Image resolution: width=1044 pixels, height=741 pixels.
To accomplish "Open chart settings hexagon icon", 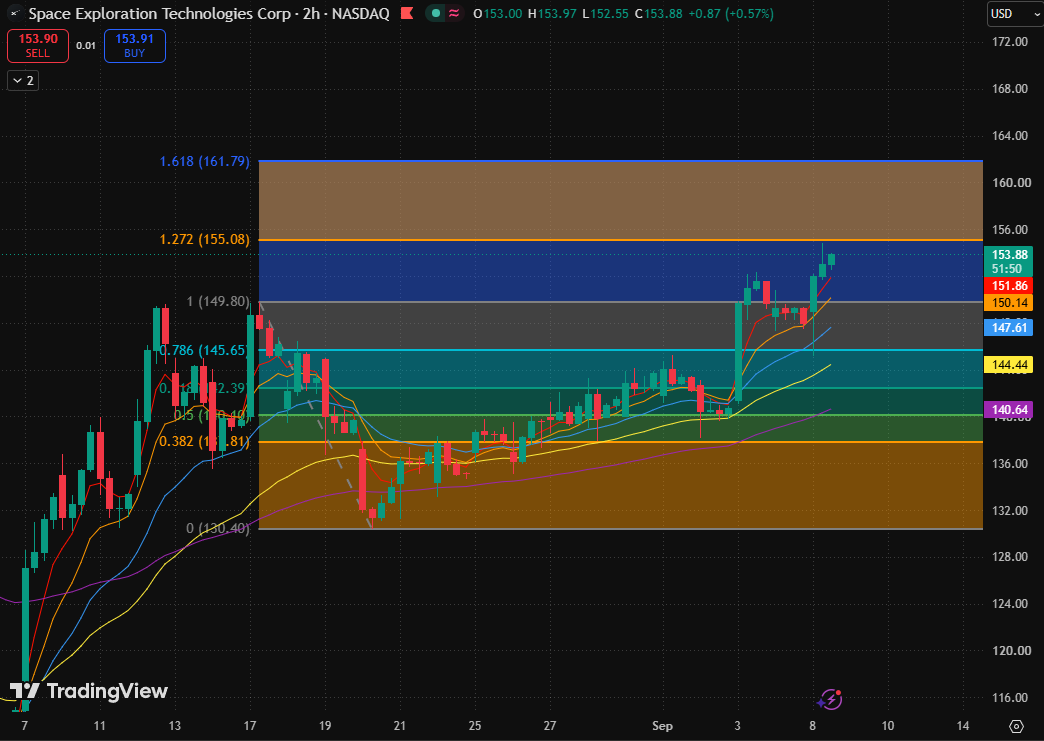I will pos(1016,726).
